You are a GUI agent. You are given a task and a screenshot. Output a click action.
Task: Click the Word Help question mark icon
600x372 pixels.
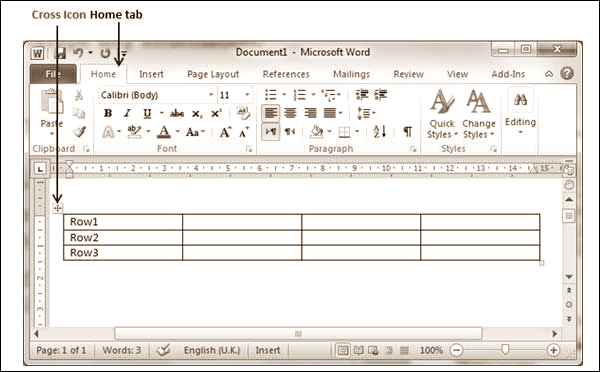(x=567, y=73)
